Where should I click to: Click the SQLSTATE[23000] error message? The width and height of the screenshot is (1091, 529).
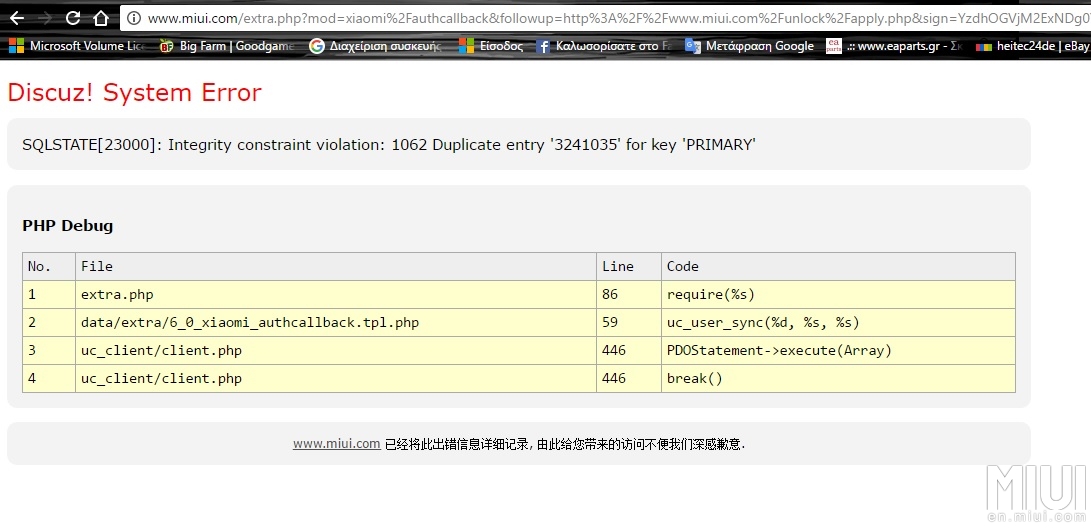pos(389,145)
